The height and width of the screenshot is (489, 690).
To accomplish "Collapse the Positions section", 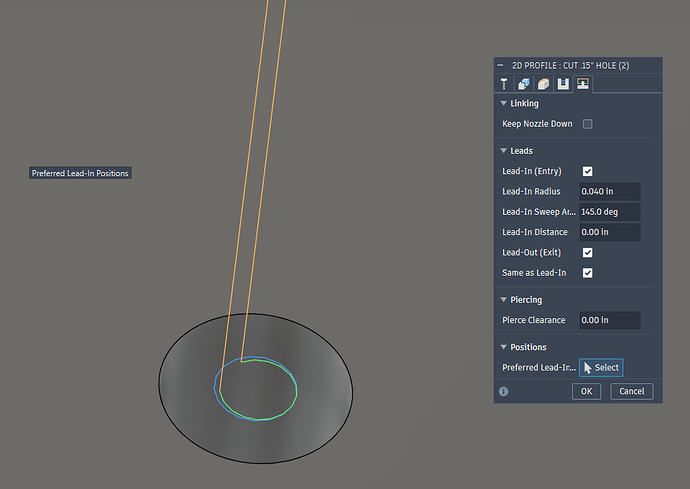I will [x=504, y=347].
